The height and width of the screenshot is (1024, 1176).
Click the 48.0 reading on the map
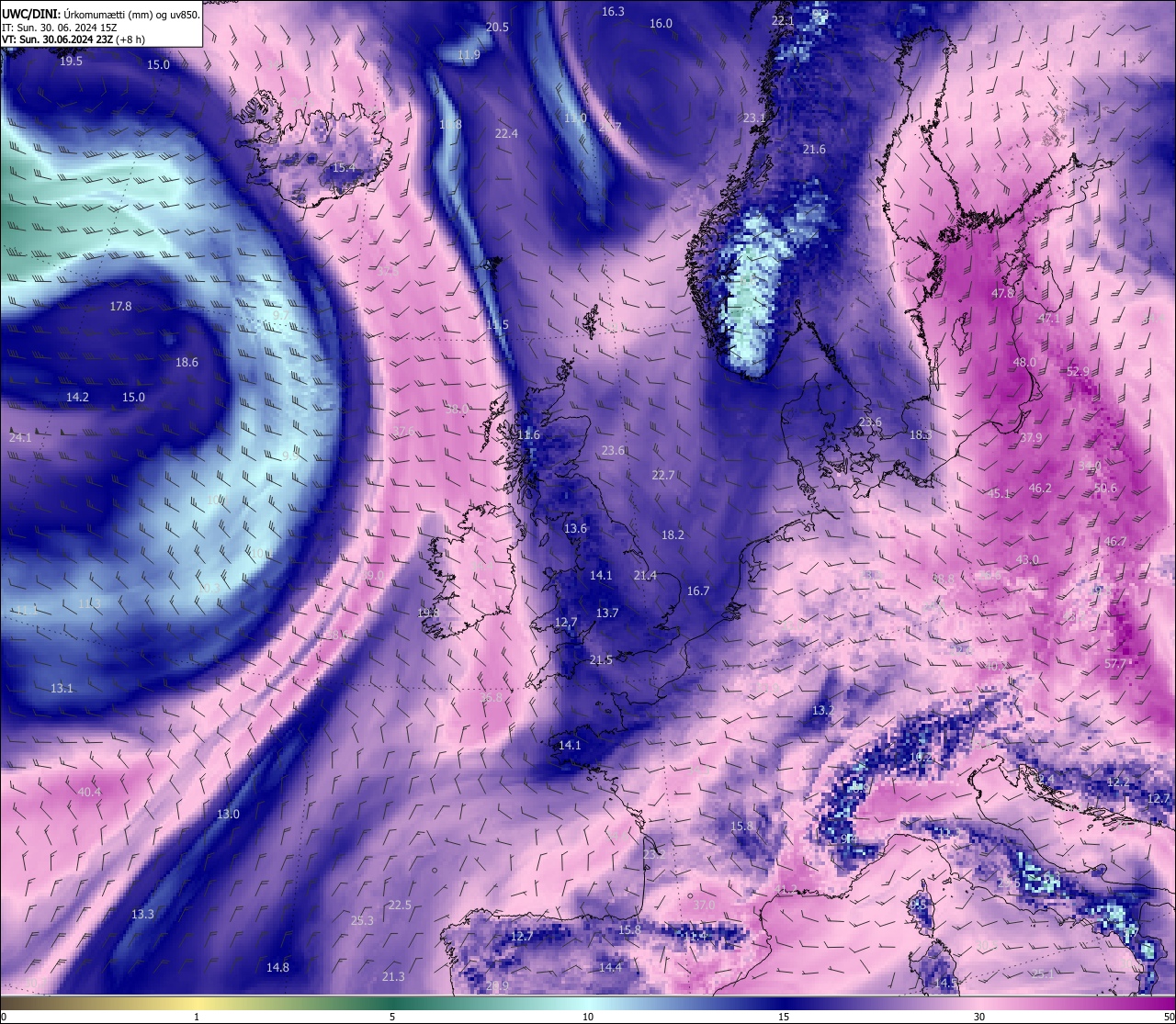pyautogui.click(x=1024, y=362)
